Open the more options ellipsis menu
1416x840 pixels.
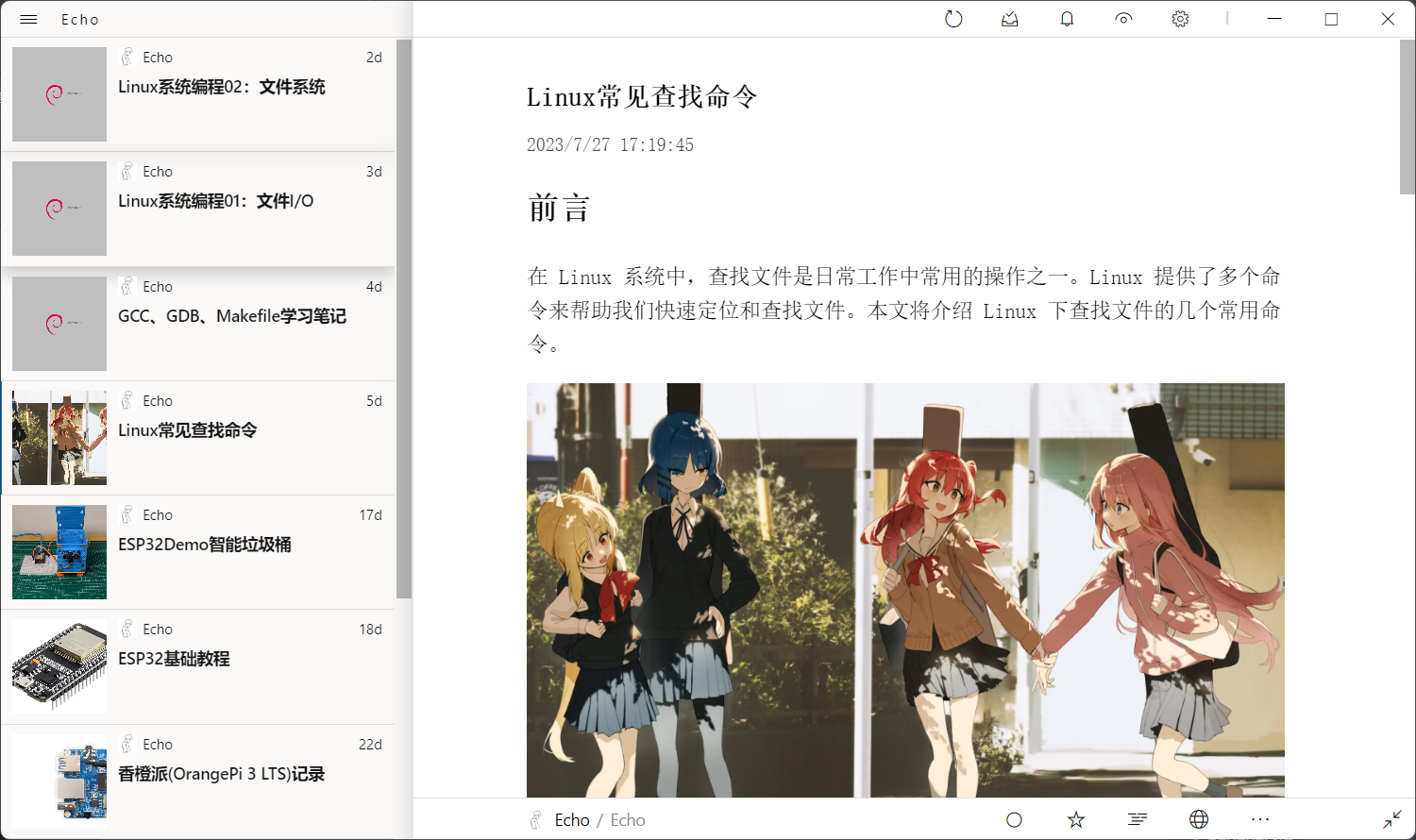click(1260, 819)
